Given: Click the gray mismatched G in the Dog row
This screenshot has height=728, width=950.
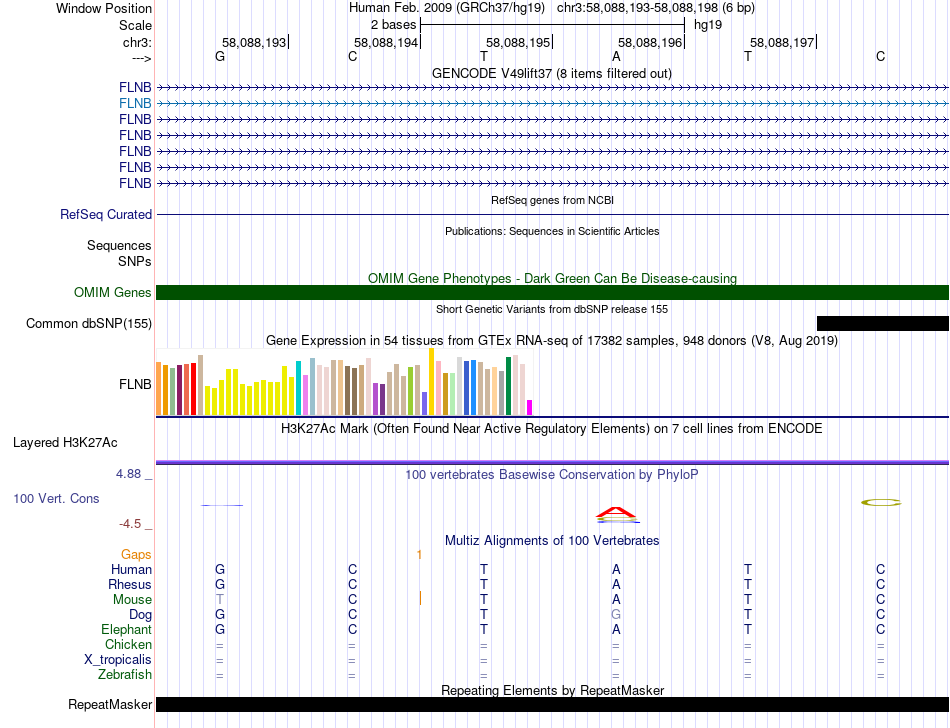Looking at the screenshot, I should coord(616,615).
